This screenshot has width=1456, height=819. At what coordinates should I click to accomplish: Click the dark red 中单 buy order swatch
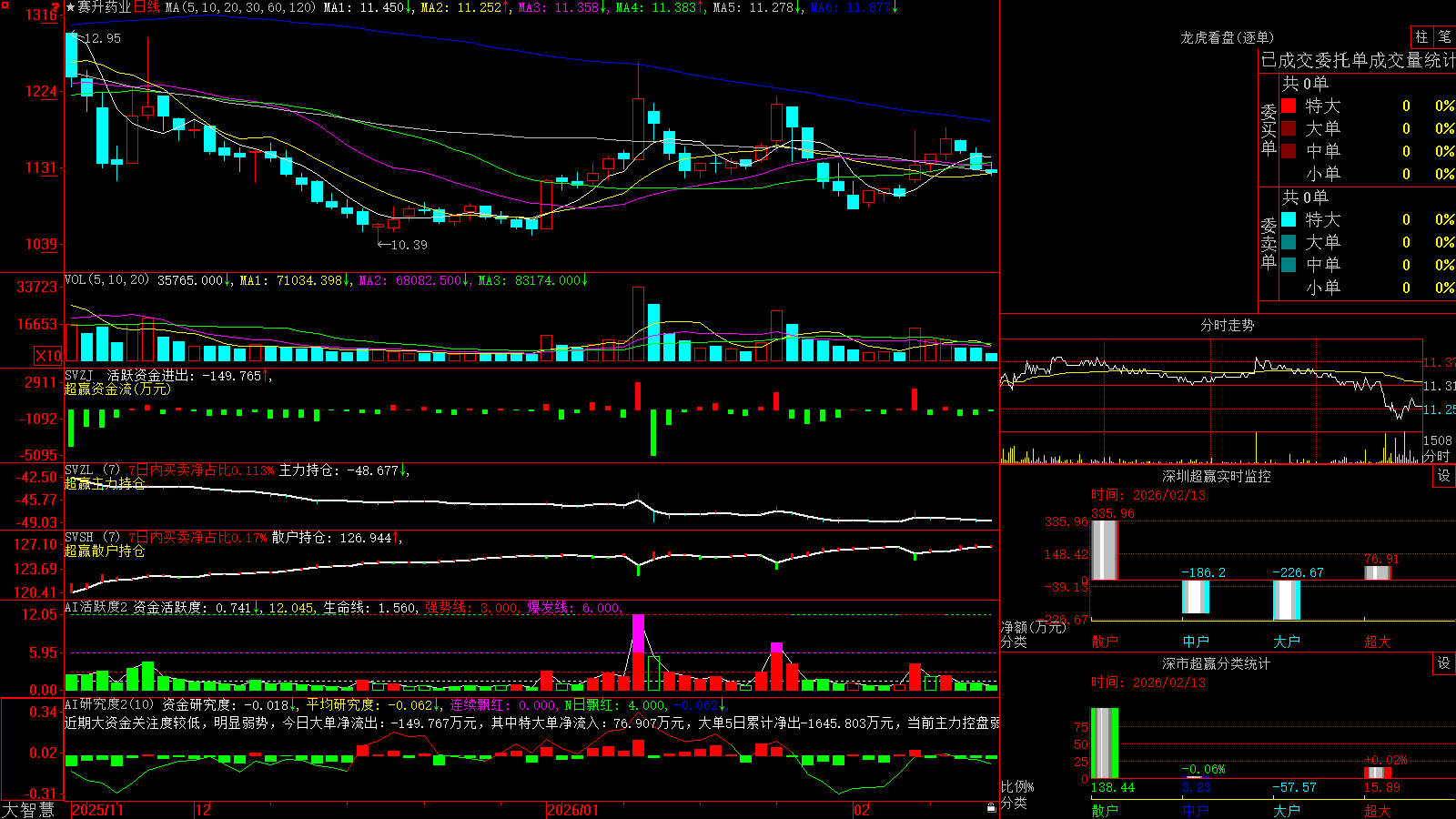pyautogui.click(x=1289, y=151)
